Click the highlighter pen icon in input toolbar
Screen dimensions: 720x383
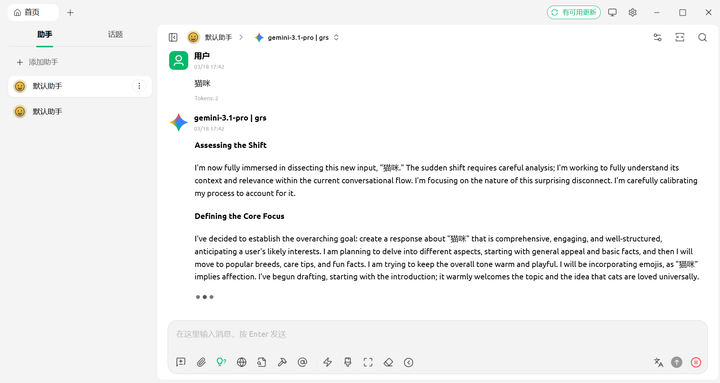[348, 362]
